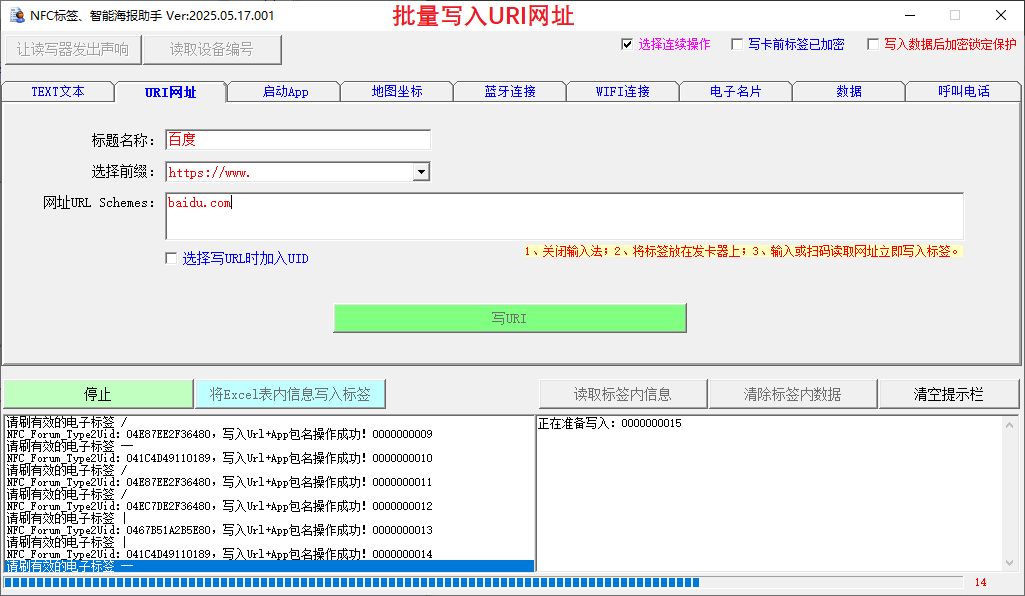Select the 地图坐标 tab
The image size is (1025, 596).
click(397, 92)
